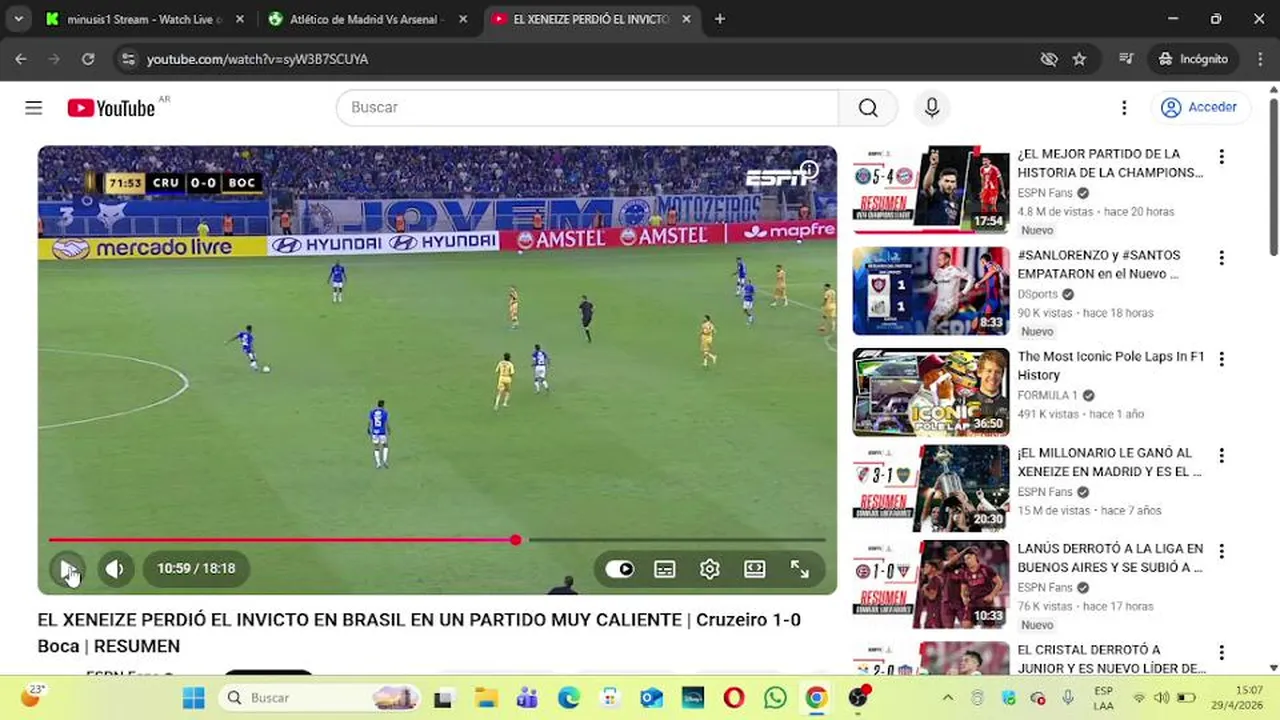Open the tab search dropdown arrow
The image size is (1280, 720).
[18, 19]
